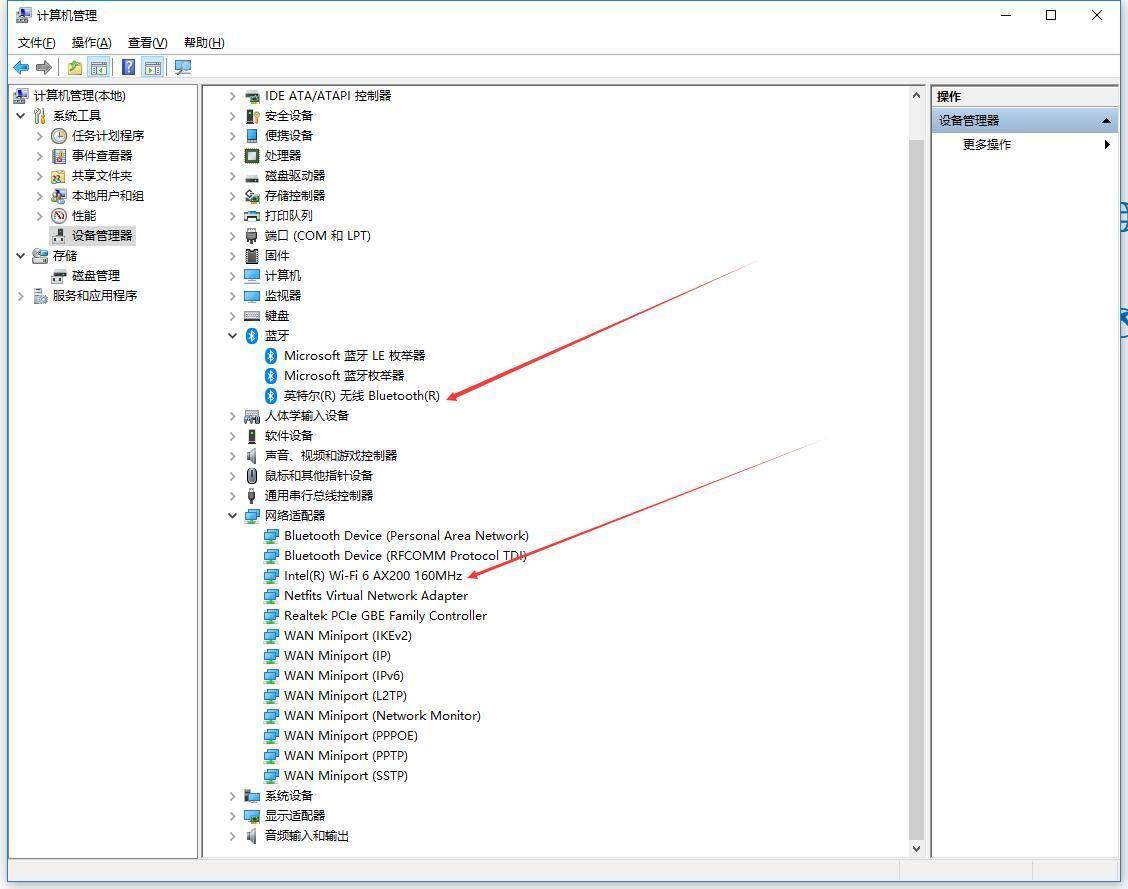
Task: Click the 处理器 processor icon
Action: point(252,156)
